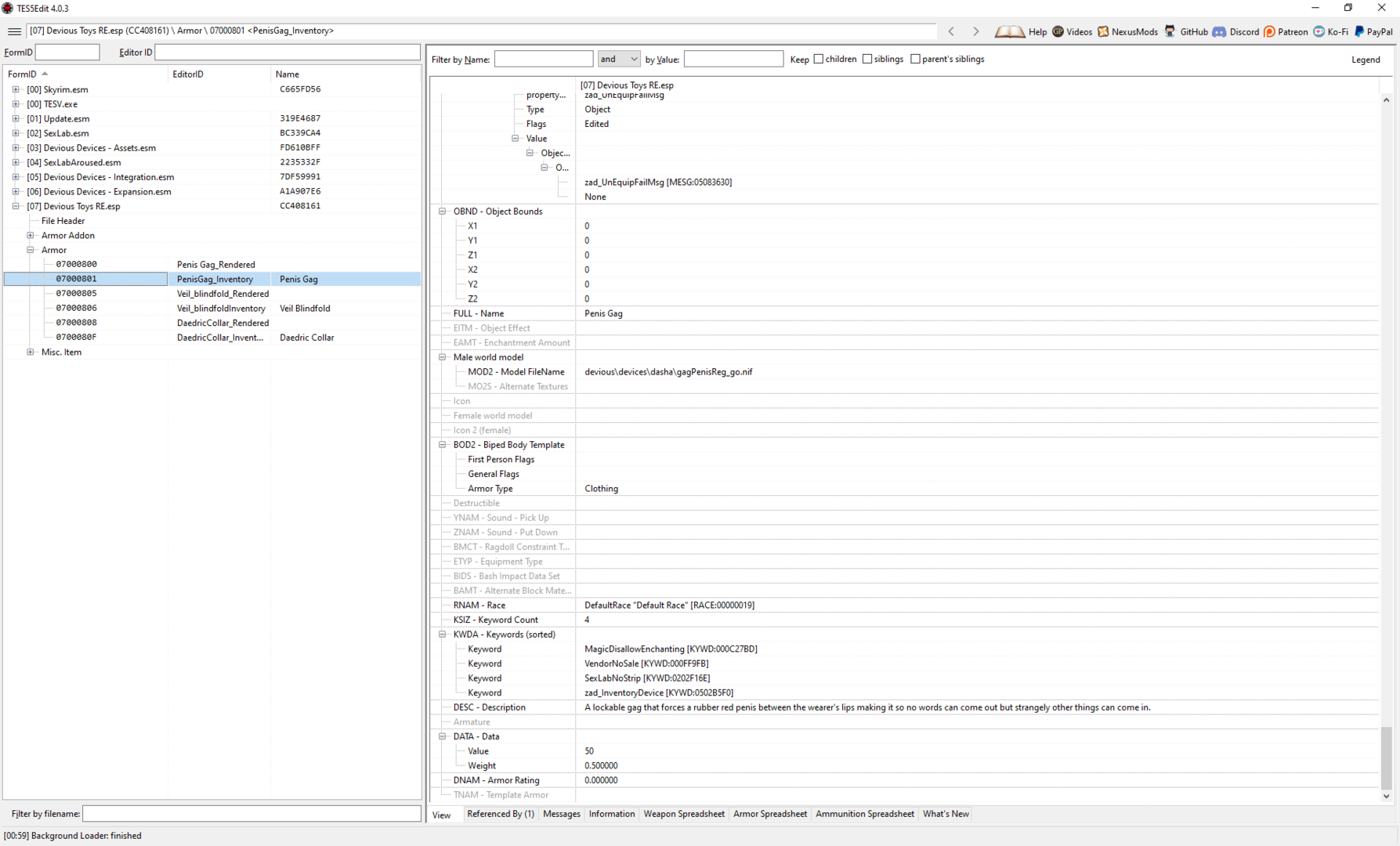Go back with the left arrow
Screen dimensions: 1400x846
coord(951,31)
